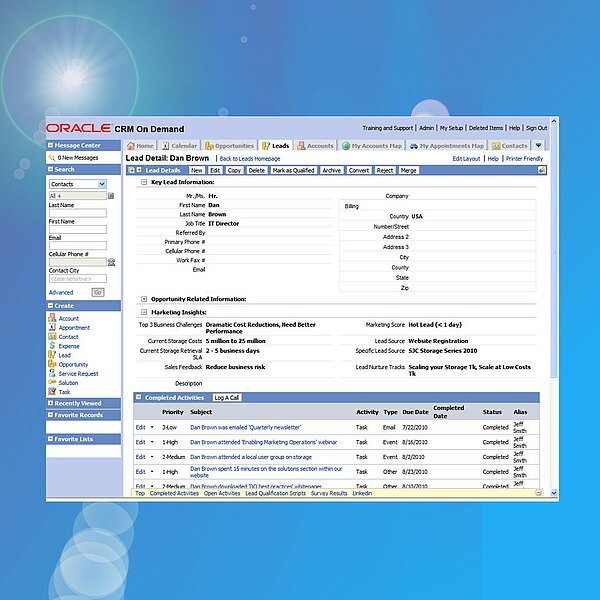Click the Appointment icon in Create panel
The height and width of the screenshot is (600, 600).
coord(50,328)
